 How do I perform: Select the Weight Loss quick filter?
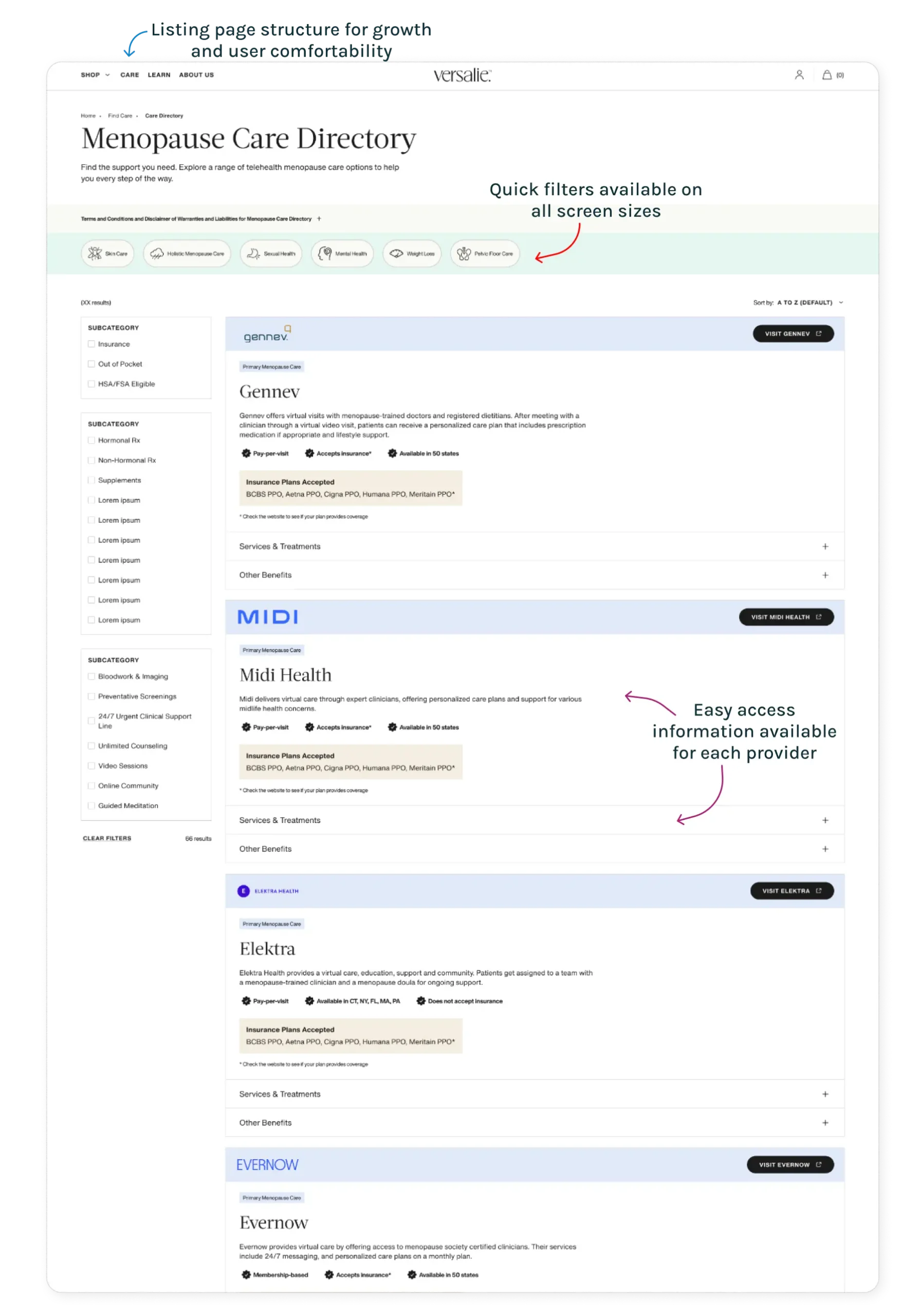412,253
